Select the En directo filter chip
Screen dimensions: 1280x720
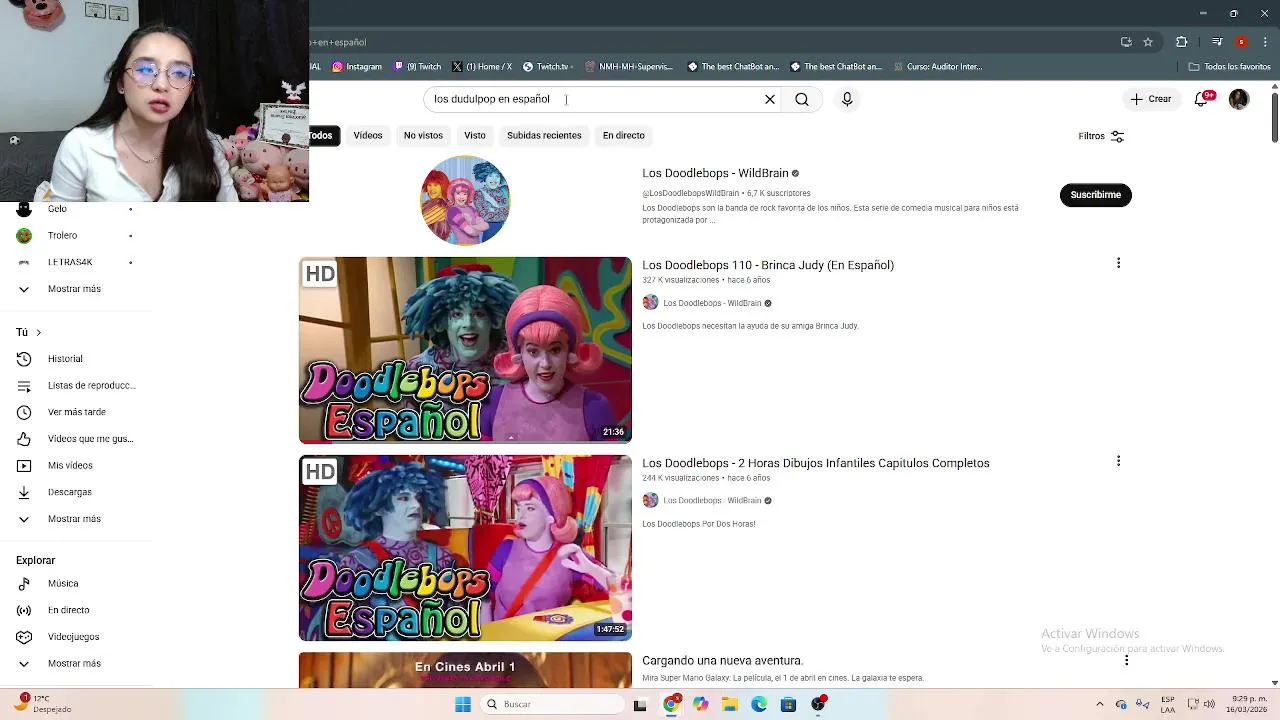pyautogui.click(x=624, y=135)
